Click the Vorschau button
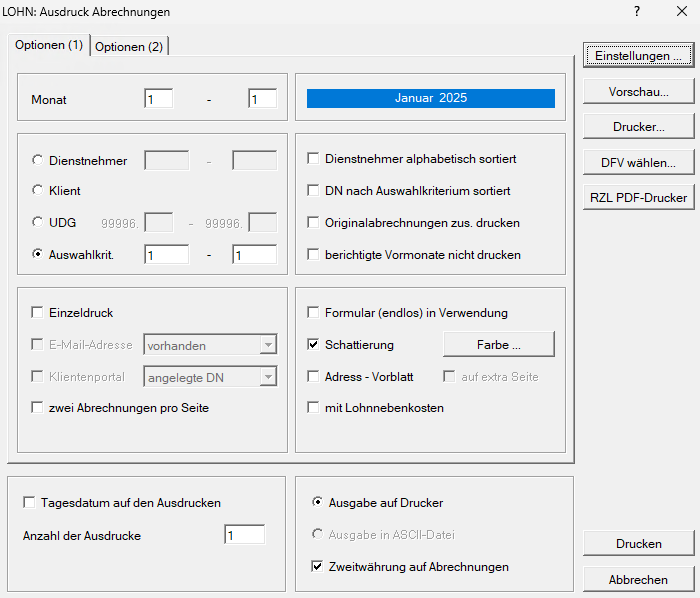 click(639, 92)
